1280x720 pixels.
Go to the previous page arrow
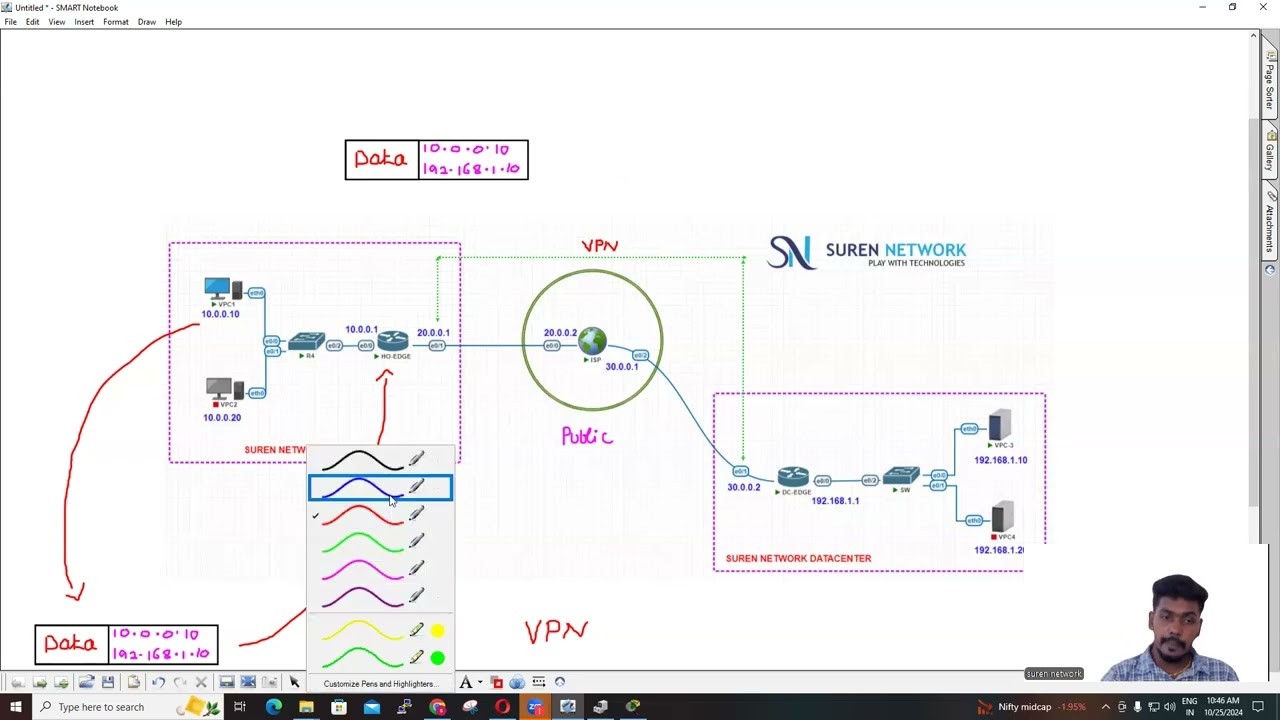click(x=17, y=682)
